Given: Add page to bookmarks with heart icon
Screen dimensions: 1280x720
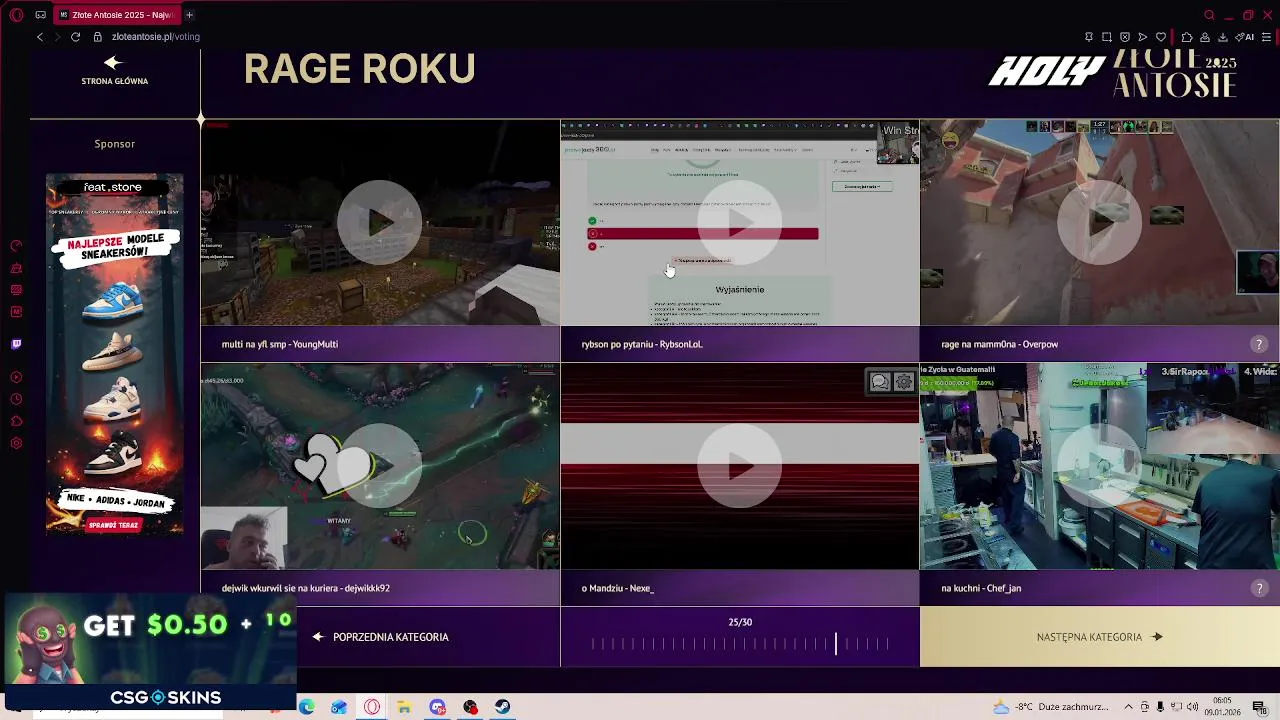Looking at the screenshot, I should [1161, 37].
